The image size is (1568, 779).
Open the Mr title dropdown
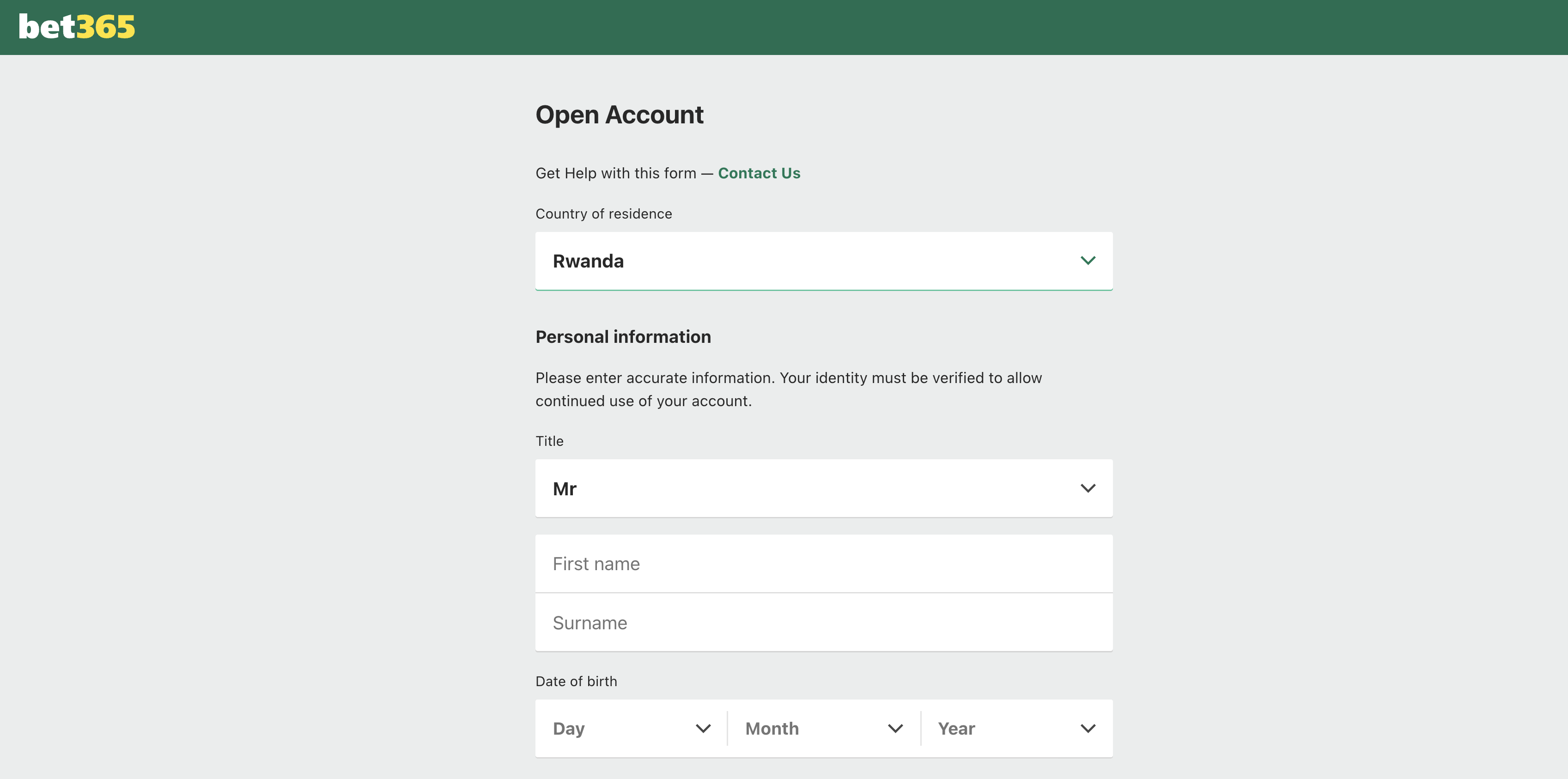pyautogui.click(x=823, y=489)
